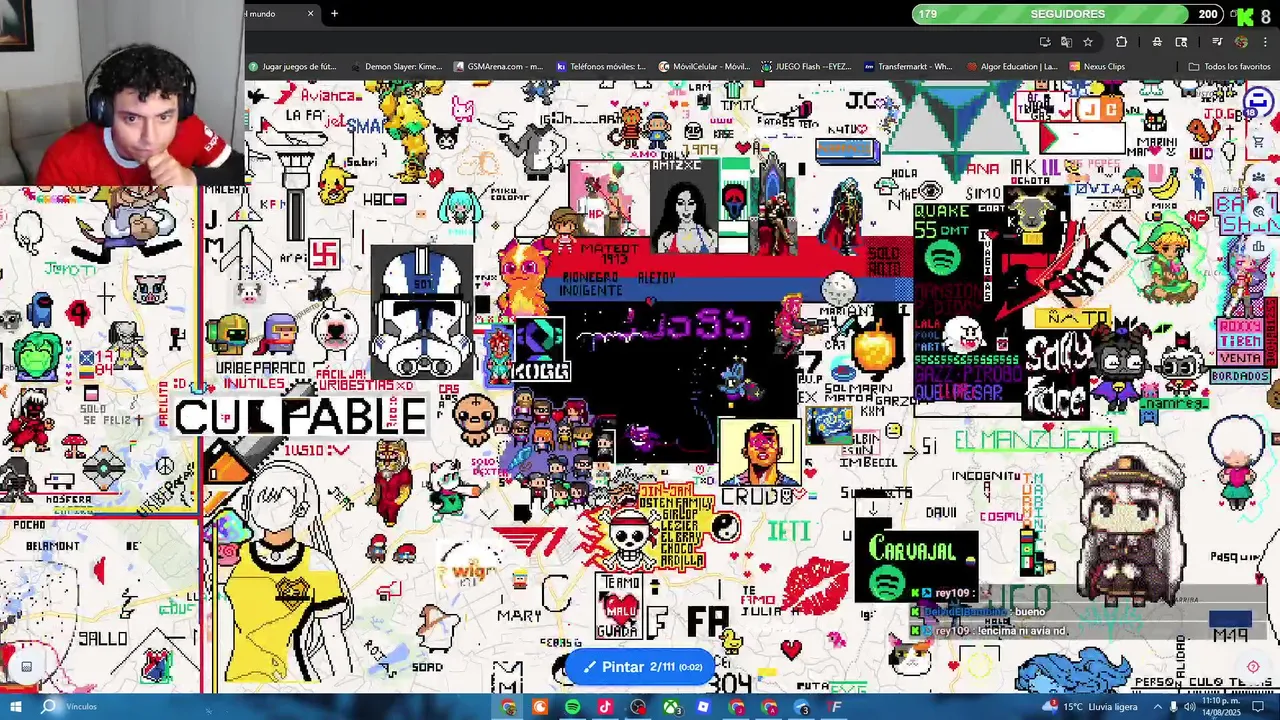Click the blue Pintar paint button
Image resolution: width=1280 pixels, height=720 pixels.
tap(640, 667)
